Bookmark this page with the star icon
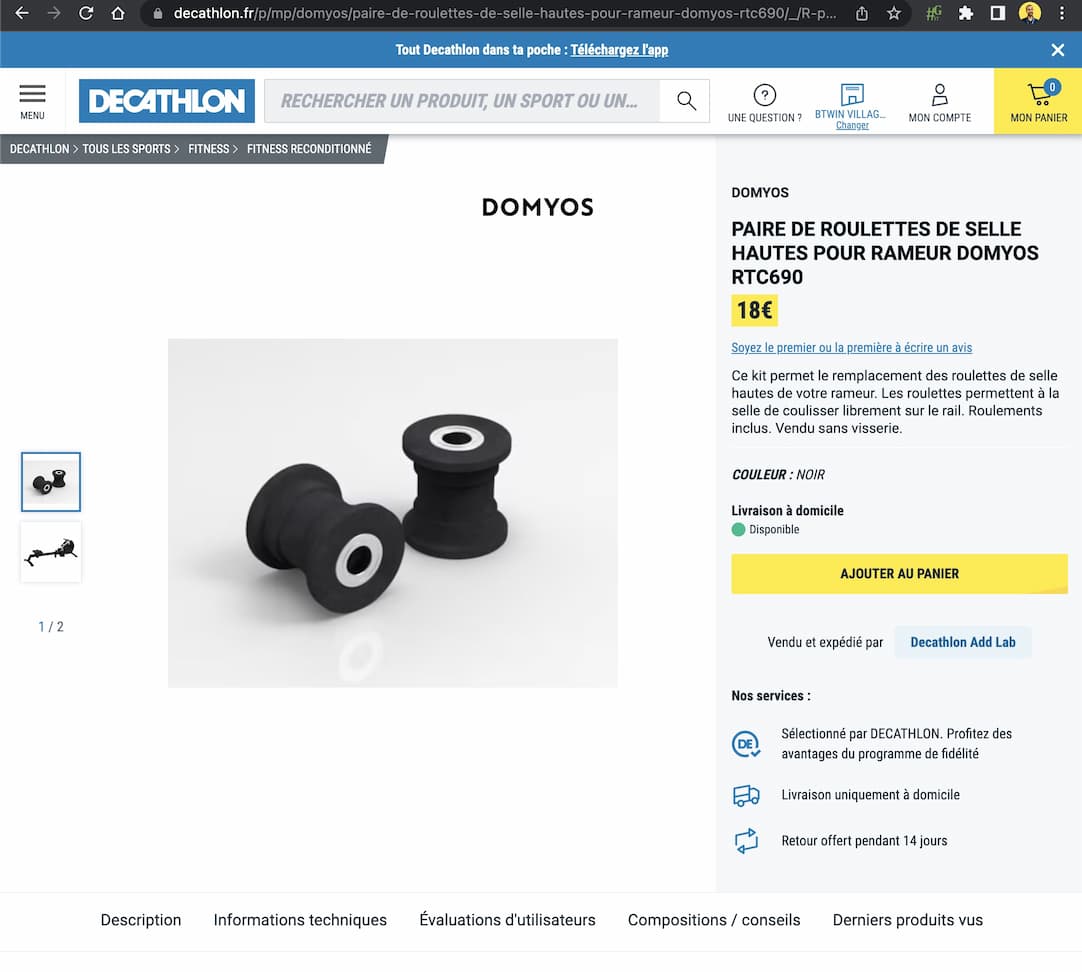Screen dimensions: 1082x972 [894, 13]
